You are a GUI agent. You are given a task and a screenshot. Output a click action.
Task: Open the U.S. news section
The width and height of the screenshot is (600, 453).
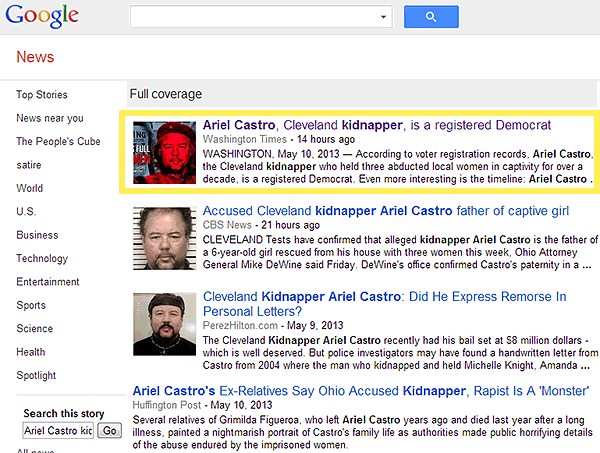(26, 212)
